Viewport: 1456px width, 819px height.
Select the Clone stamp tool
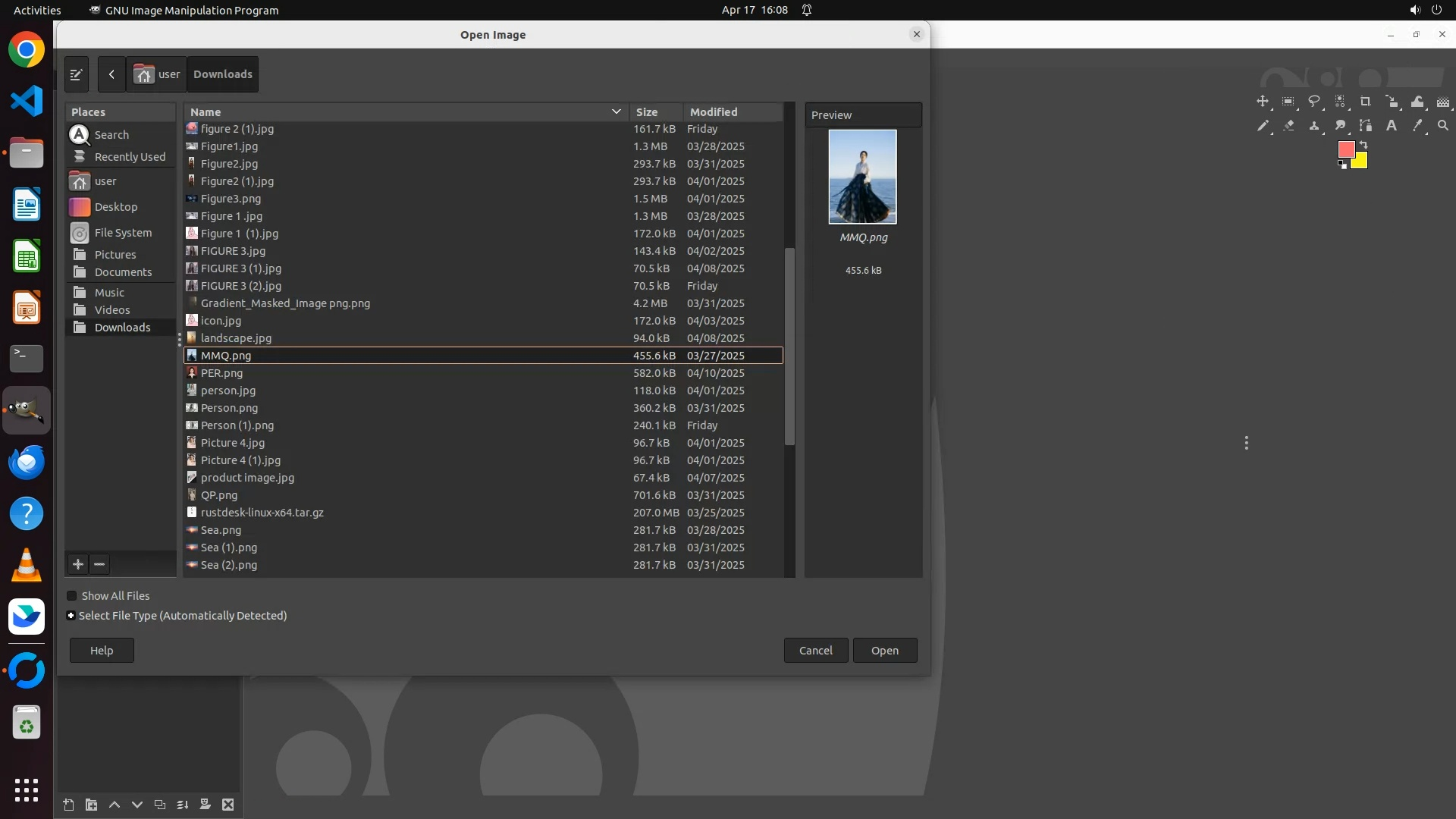[x=1314, y=126]
